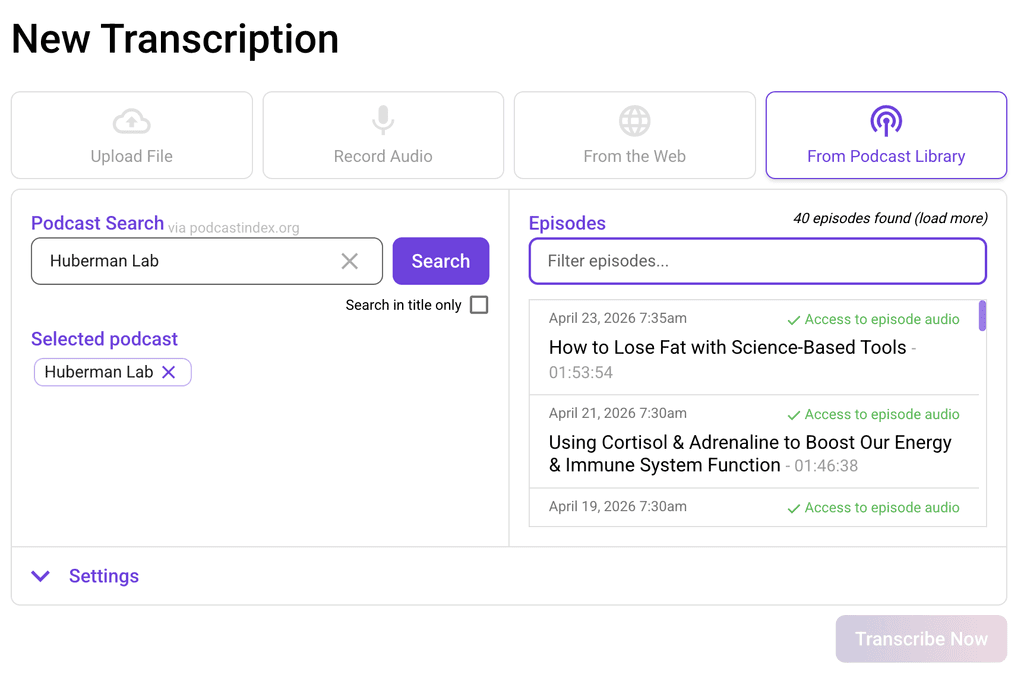Click Access to episode audio for April 19
The height and width of the screenshot is (679, 1024).
(x=874, y=508)
